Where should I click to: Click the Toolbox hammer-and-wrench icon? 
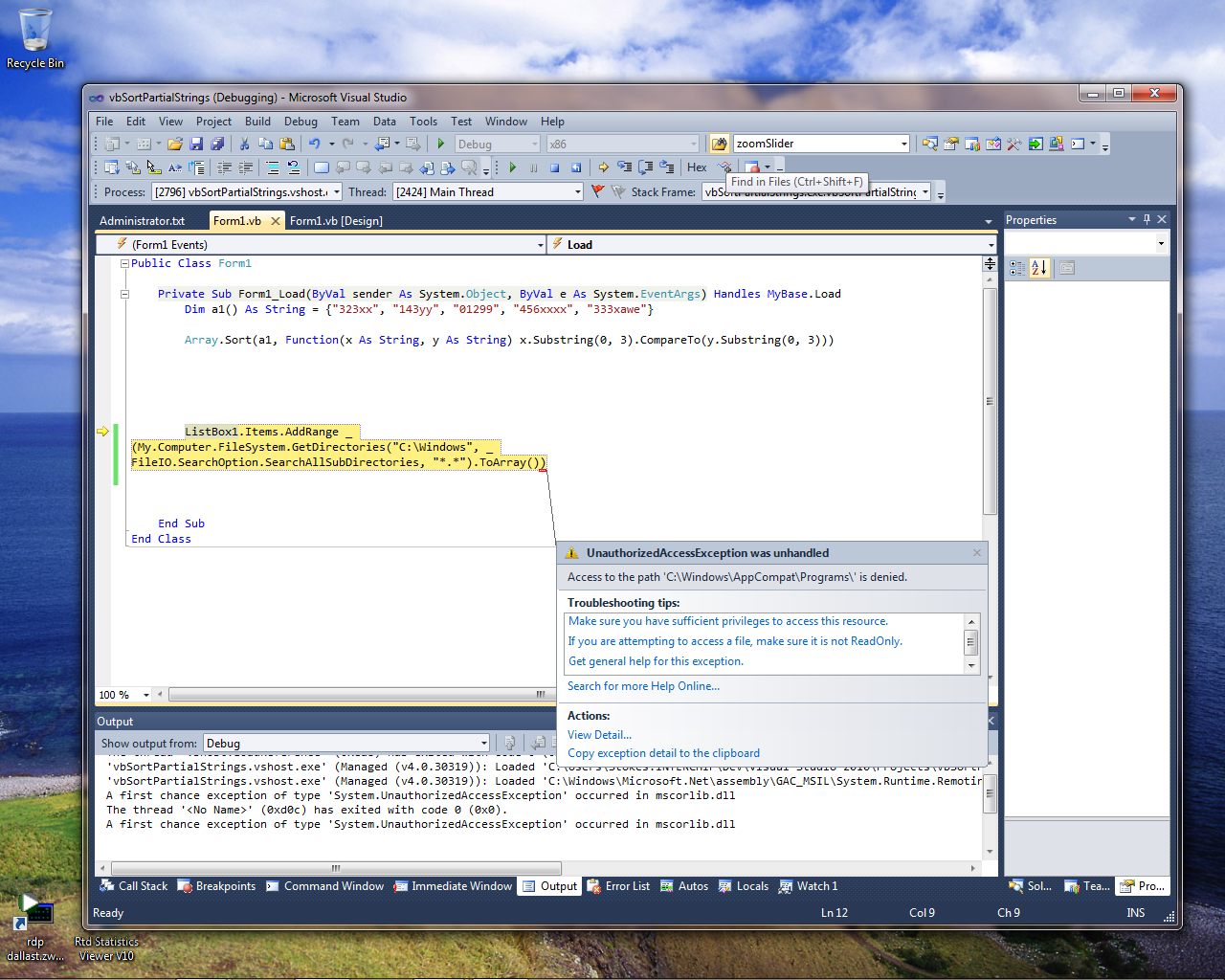click(x=1013, y=144)
